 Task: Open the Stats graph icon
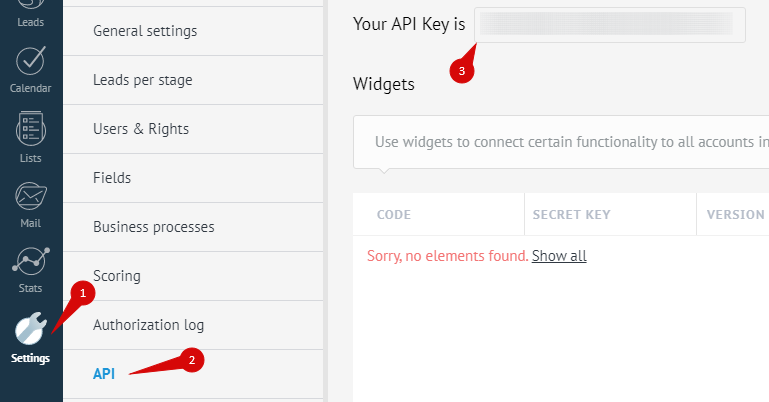(x=31, y=261)
